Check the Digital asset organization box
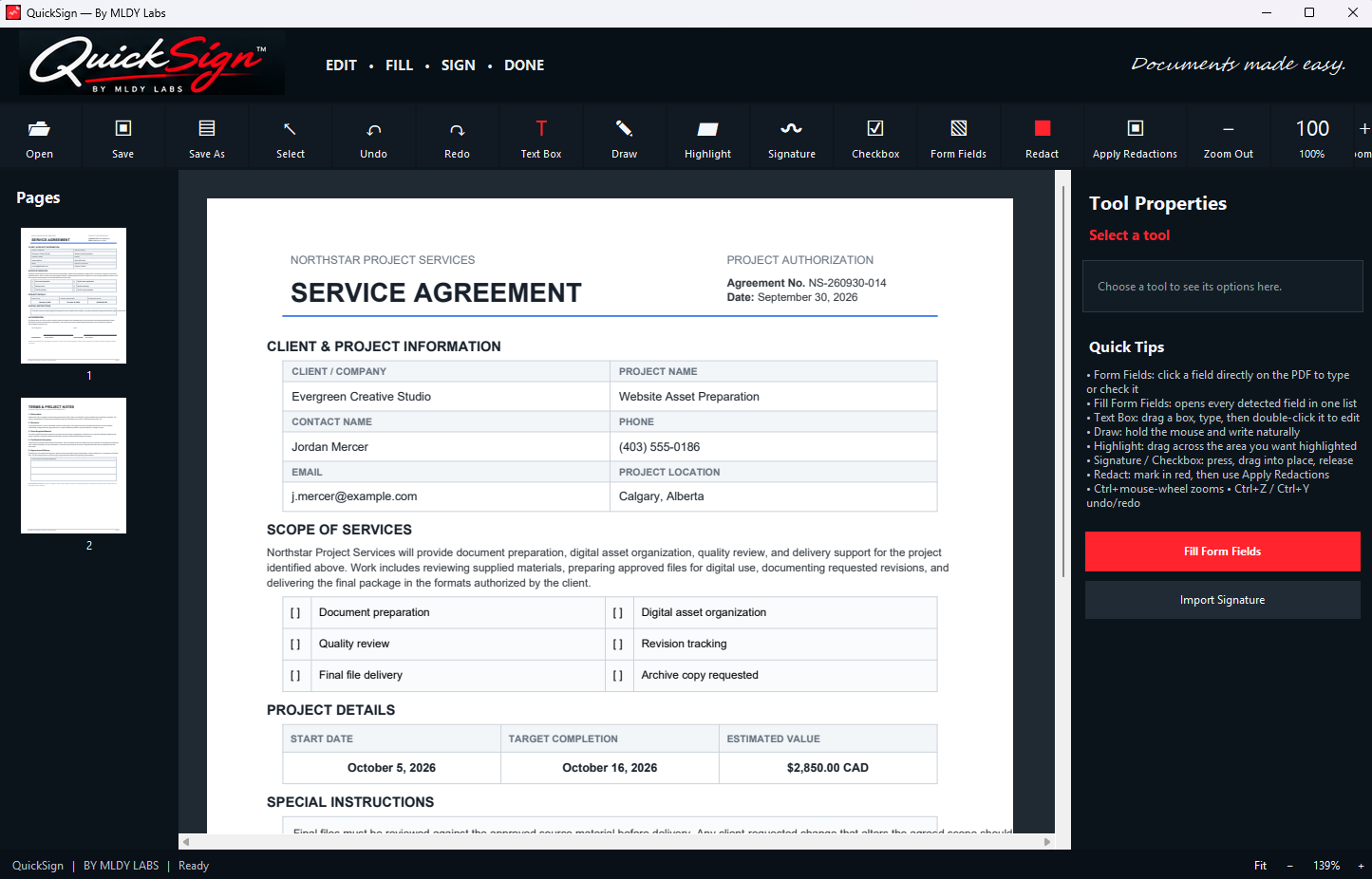 (x=618, y=613)
